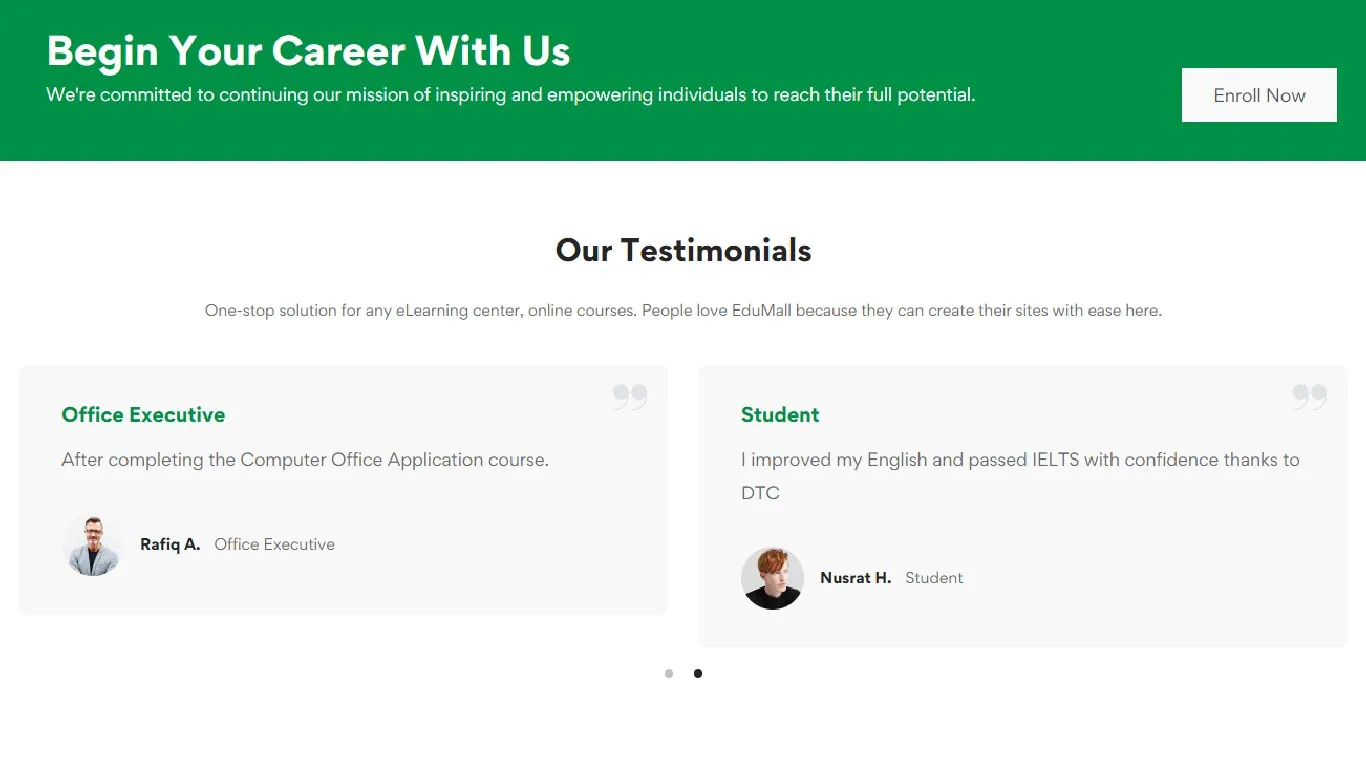
Task: Open Rafiq A.'s avatar photo
Action: click(93, 545)
